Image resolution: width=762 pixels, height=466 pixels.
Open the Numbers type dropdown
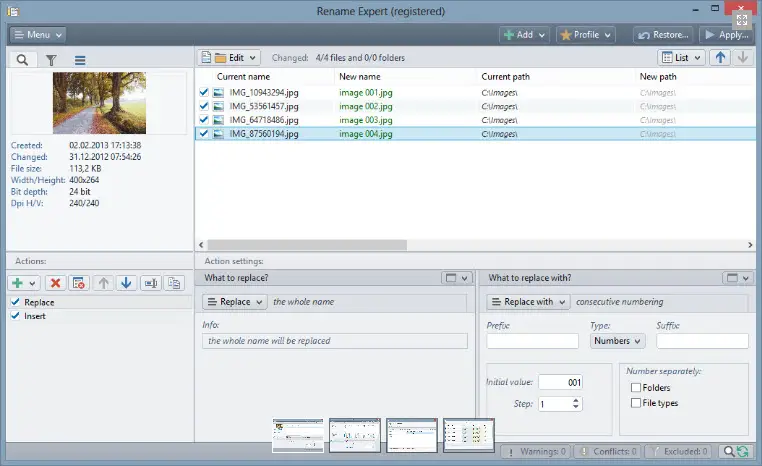(x=617, y=341)
